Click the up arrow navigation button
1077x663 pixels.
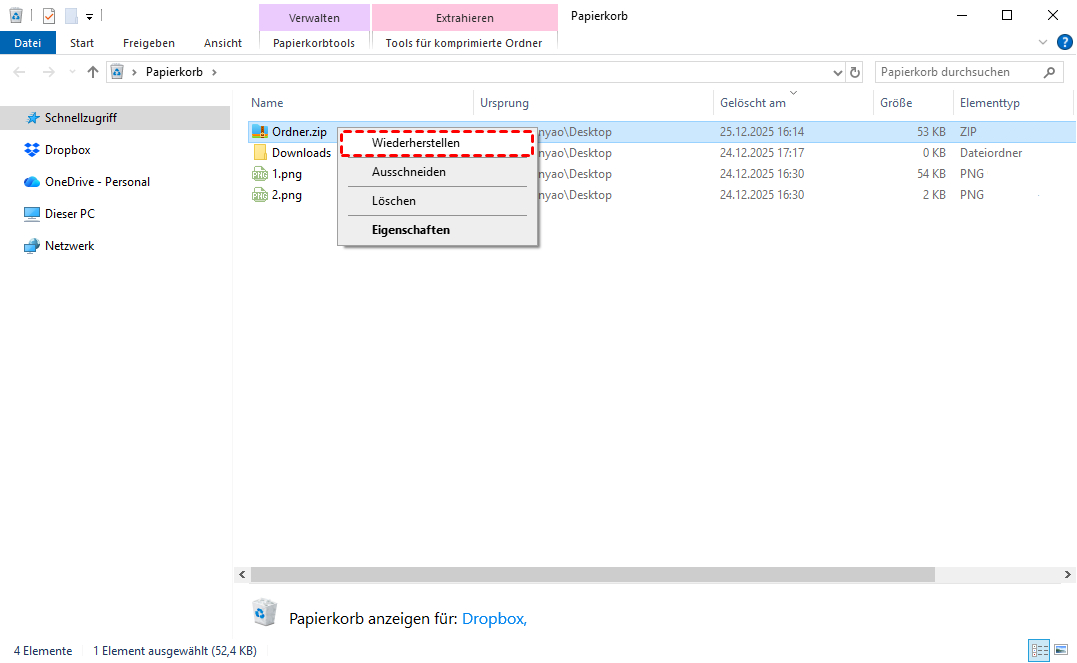pyautogui.click(x=93, y=72)
